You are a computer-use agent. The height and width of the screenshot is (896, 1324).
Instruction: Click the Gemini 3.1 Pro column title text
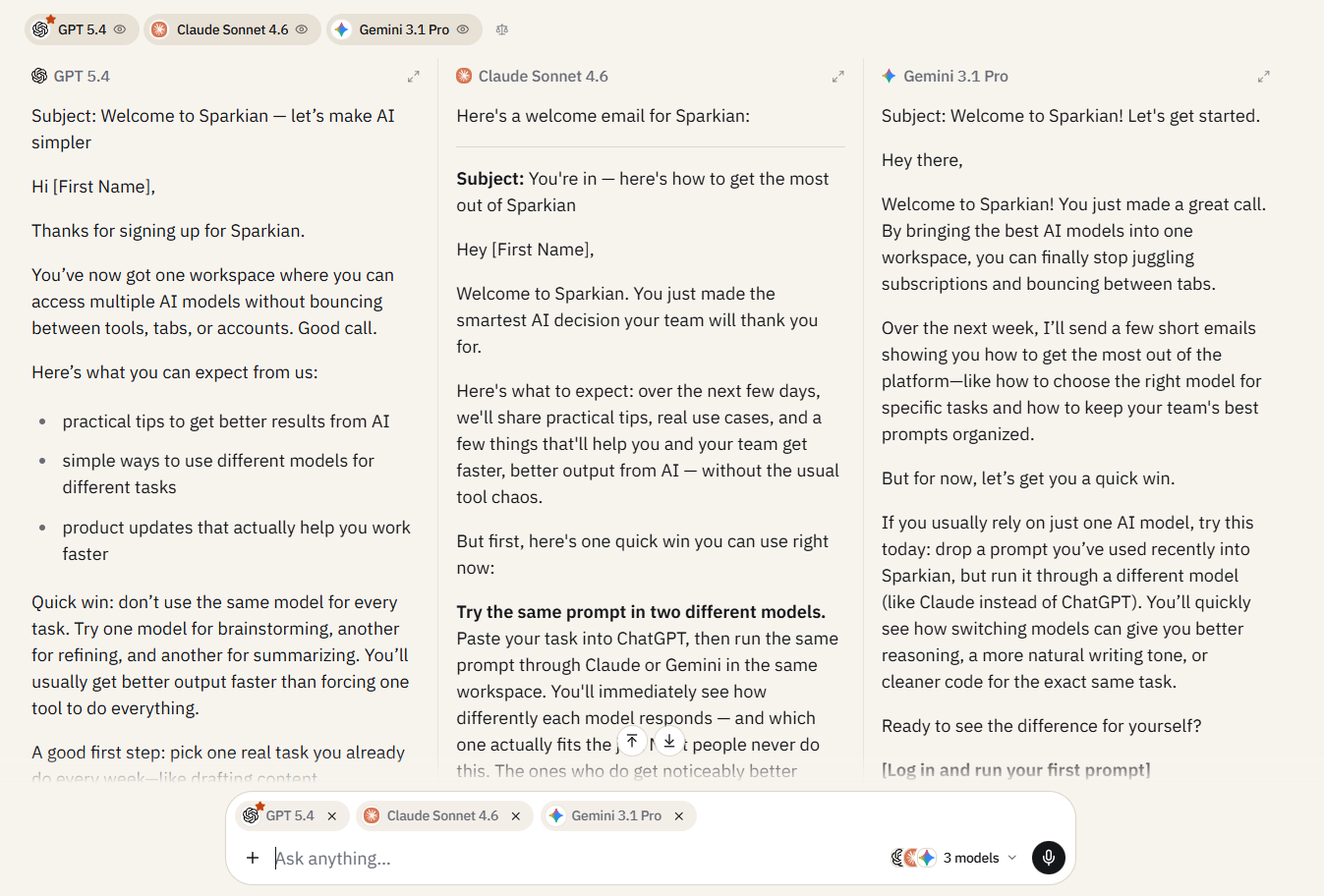(955, 76)
